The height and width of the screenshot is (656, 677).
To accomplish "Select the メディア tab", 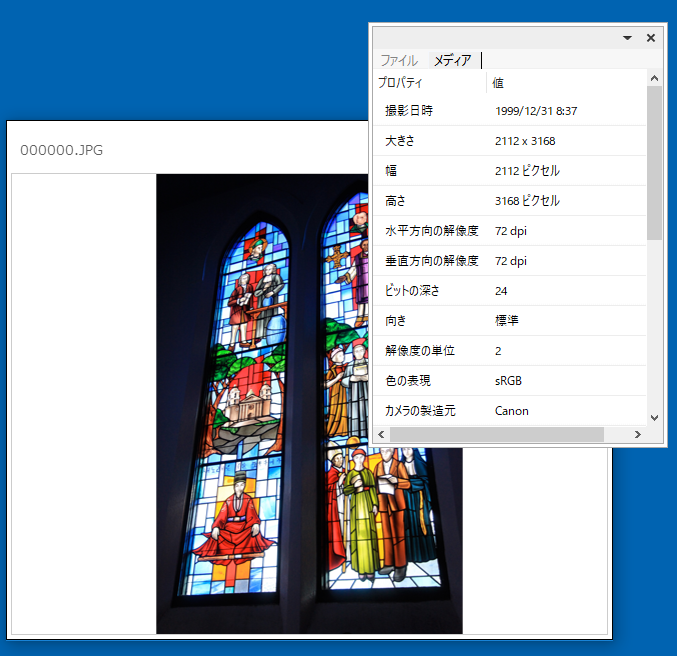I will (452, 60).
